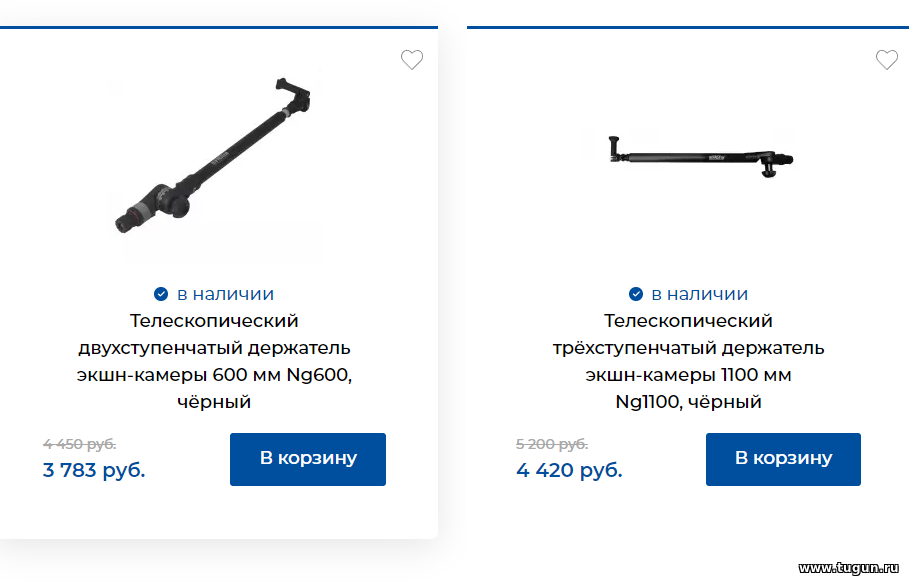The image size is (909, 586).
Task: Add the 3 783 руб. holder to cart
Action: [308, 459]
